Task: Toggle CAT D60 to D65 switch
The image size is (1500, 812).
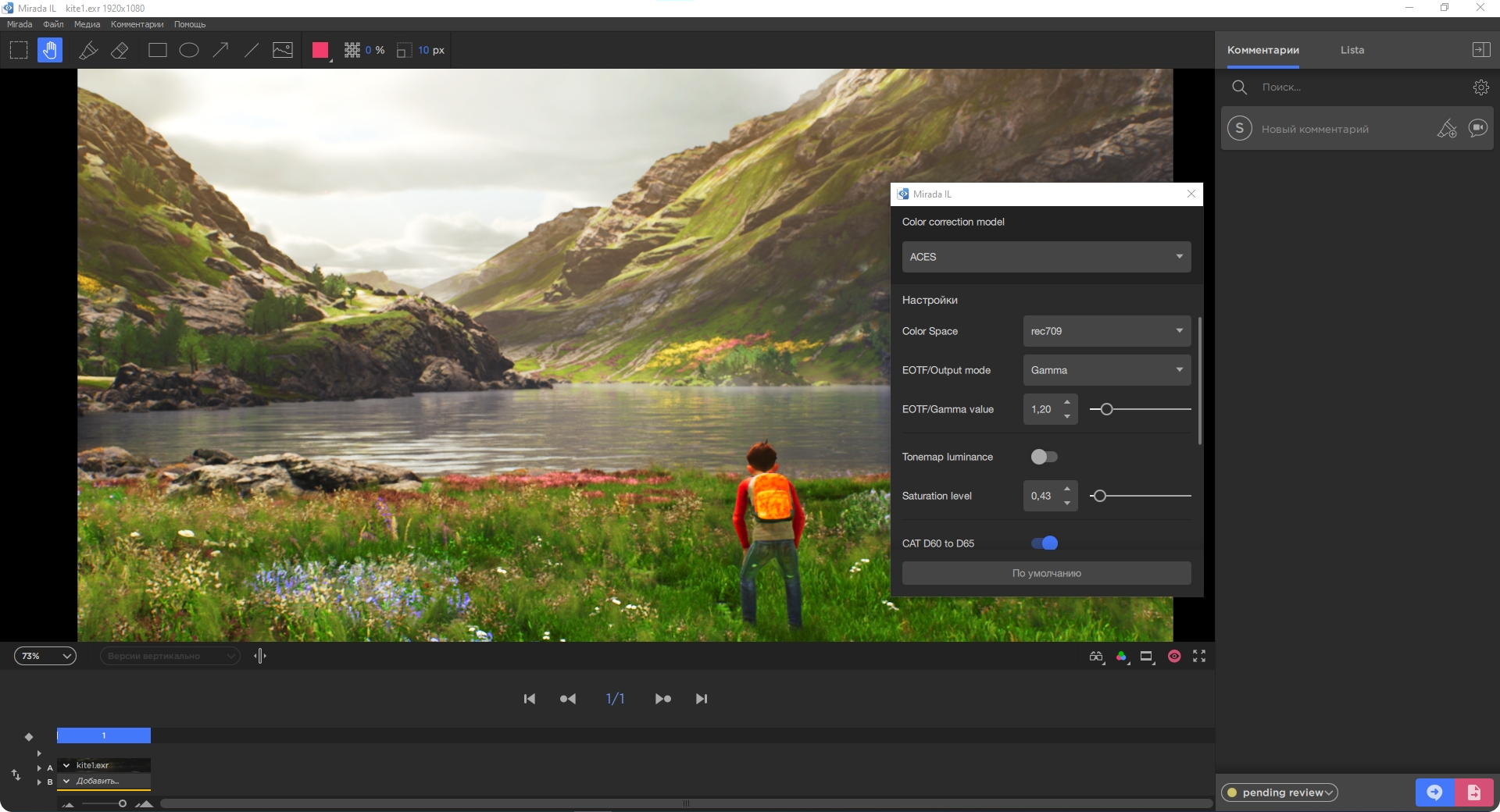Action: (x=1045, y=543)
